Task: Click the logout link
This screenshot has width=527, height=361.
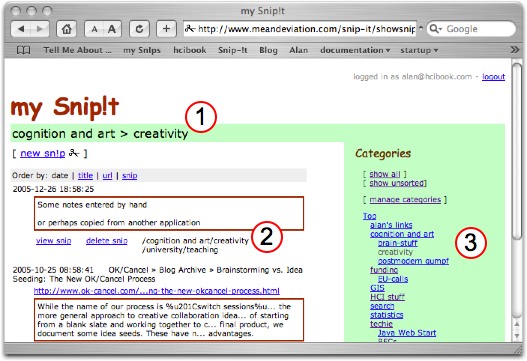Action: tap(493, 77)
